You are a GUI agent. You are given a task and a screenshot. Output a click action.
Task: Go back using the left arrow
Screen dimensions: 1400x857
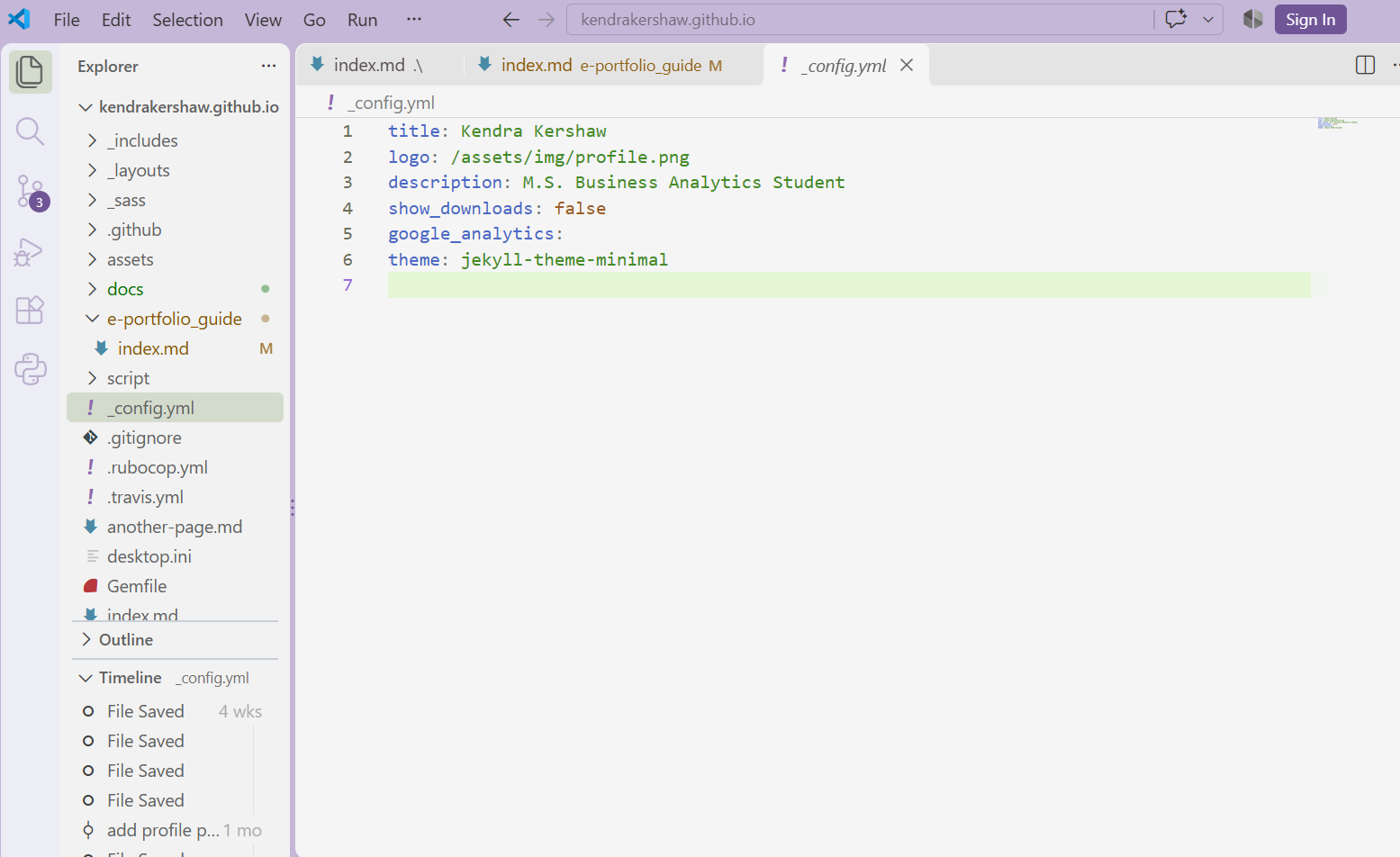pyautogui.click(x=511, y=20)
